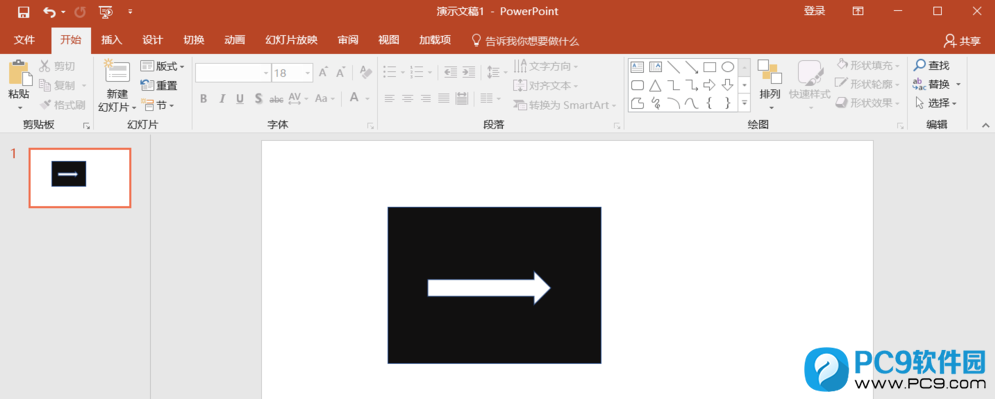Decrease the list indent level

coord(451,72)
